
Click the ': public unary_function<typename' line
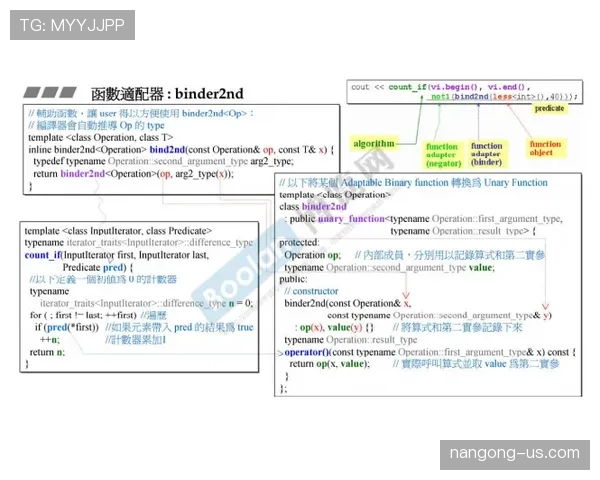423,219
